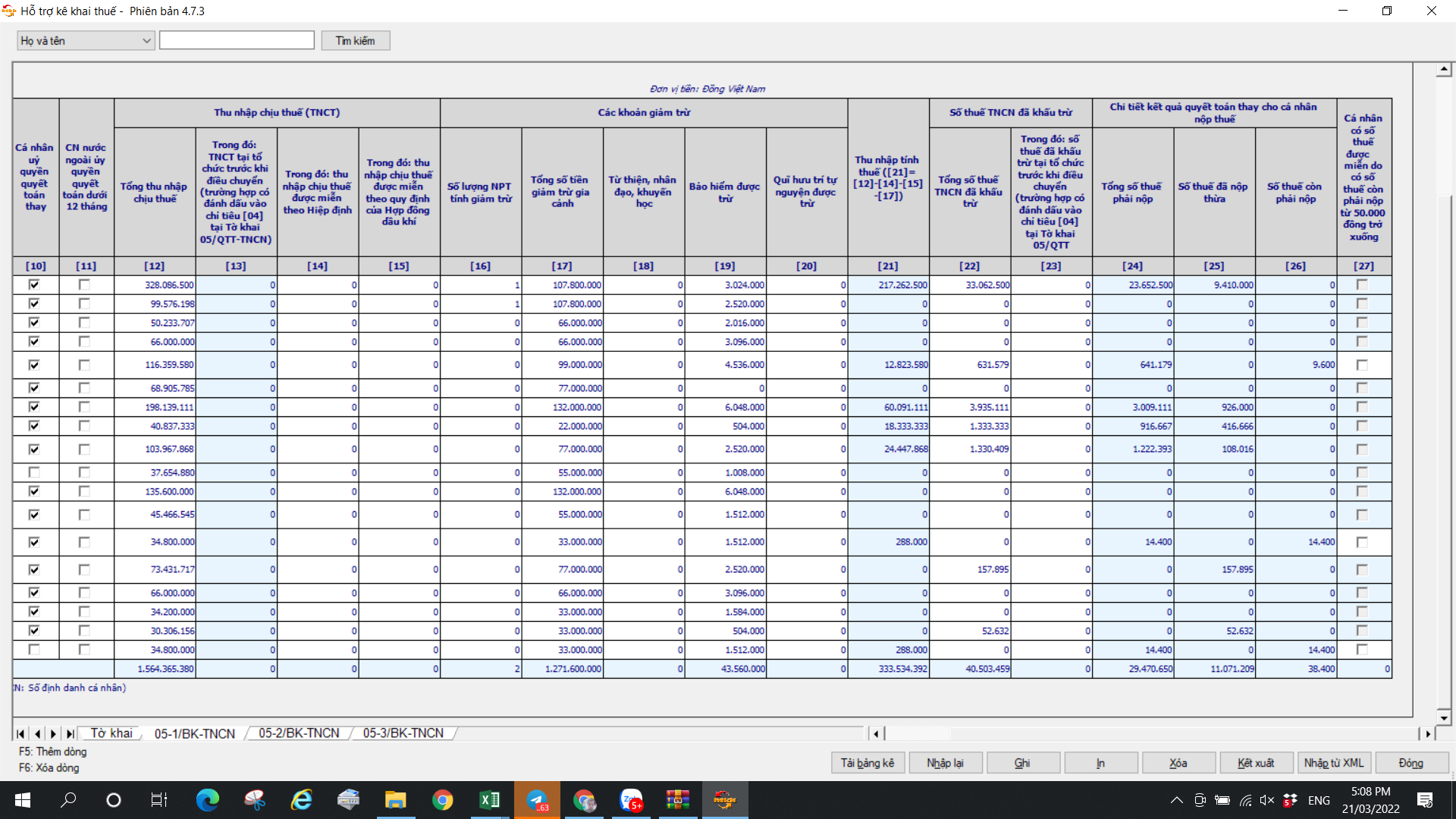Open battery status tray icon
The height and width of the screenshot is (819, 1456).
click(1222, 800)
